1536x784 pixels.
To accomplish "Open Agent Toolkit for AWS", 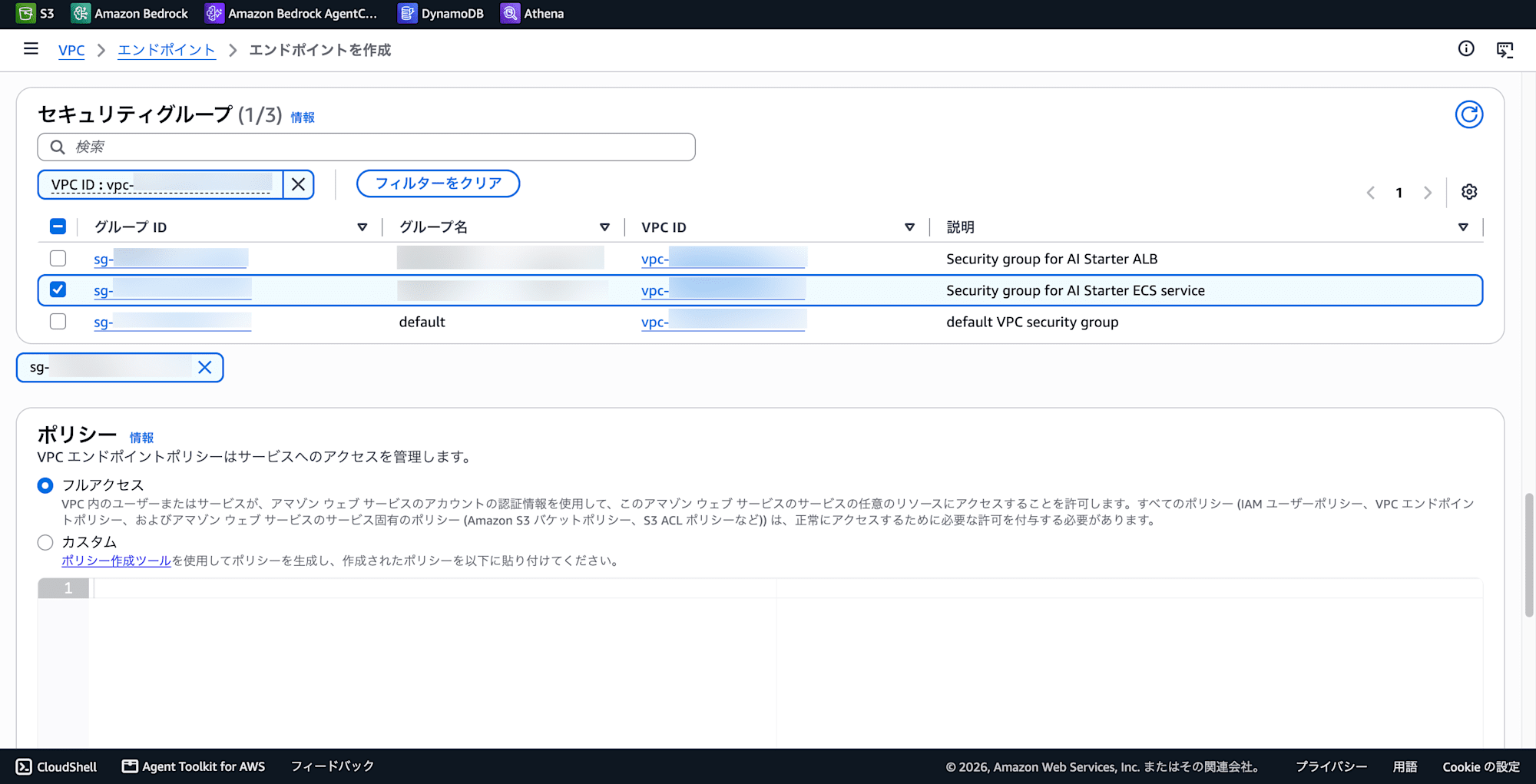I will click(194, 766).
